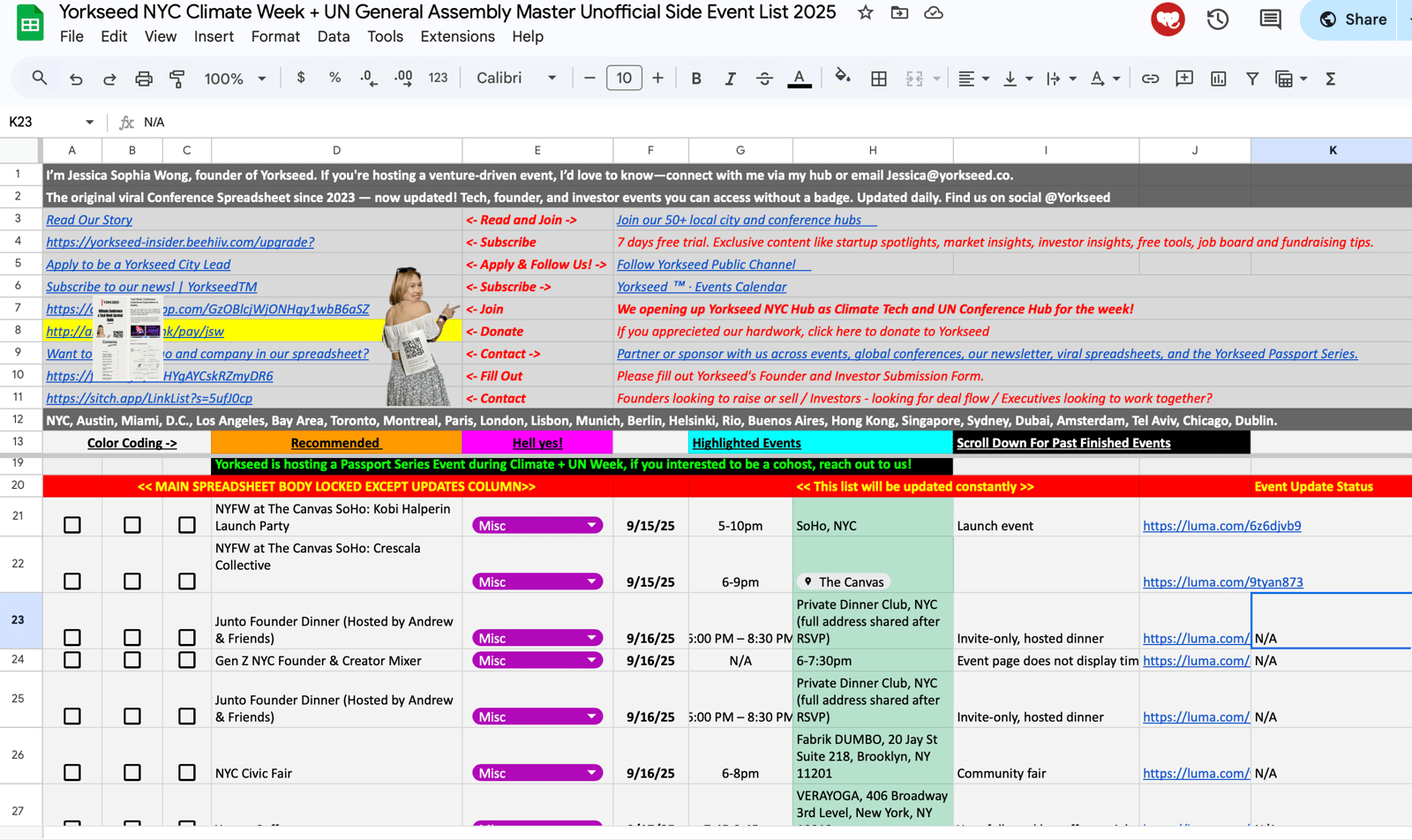This screenshot has width=1412, height=840.
Task: Open the comments panel icon
Action: pos(1271,19)
